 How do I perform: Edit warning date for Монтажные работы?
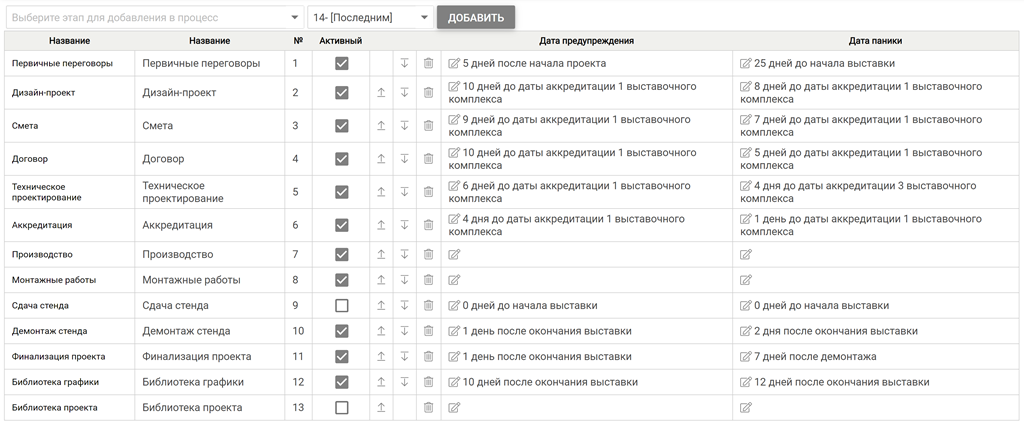[455, 280]
